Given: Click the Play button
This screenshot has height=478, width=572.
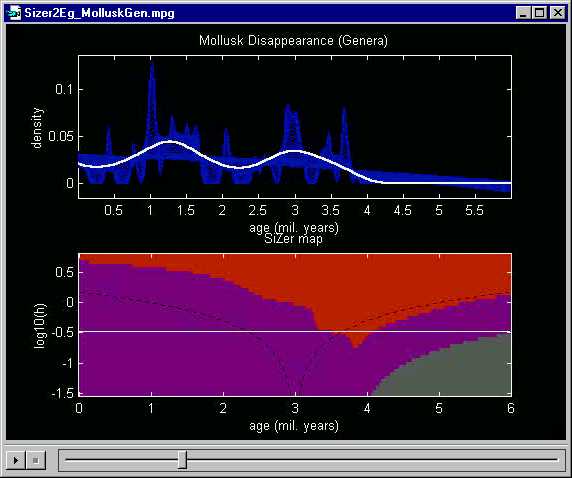Looking at the screenshot, I should click(x=16, y=460).
